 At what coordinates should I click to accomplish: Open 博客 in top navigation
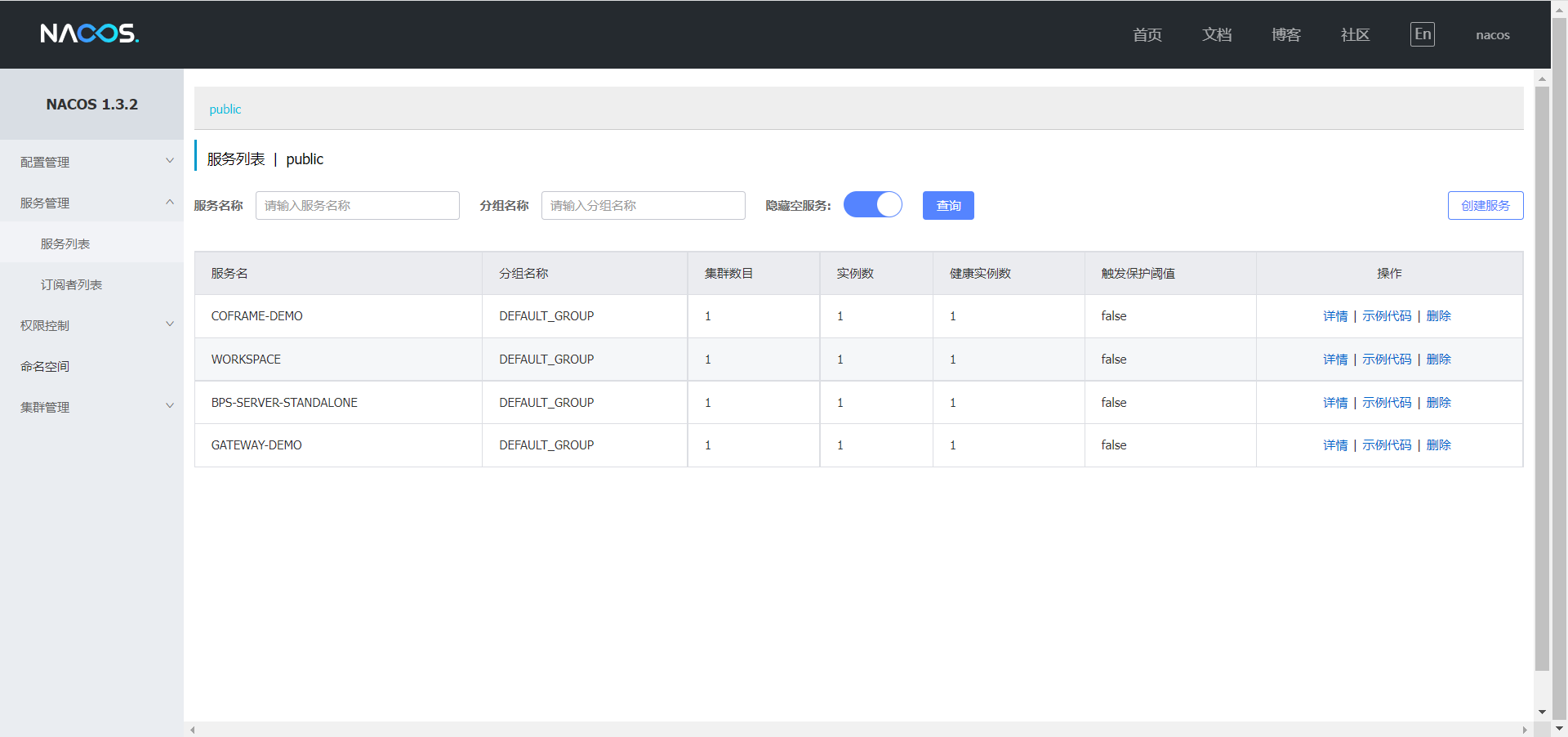1286,34
